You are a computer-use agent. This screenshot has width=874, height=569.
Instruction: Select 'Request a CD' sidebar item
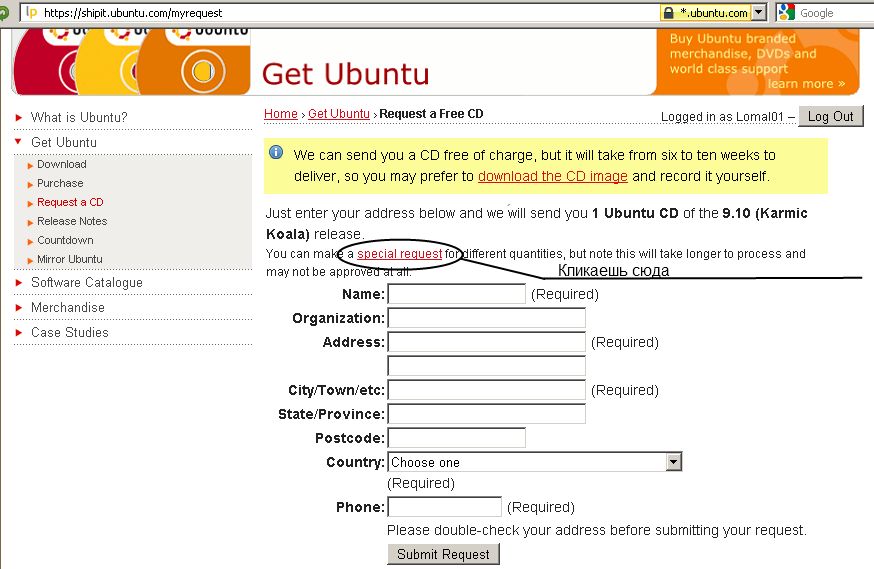coord(70,202)
